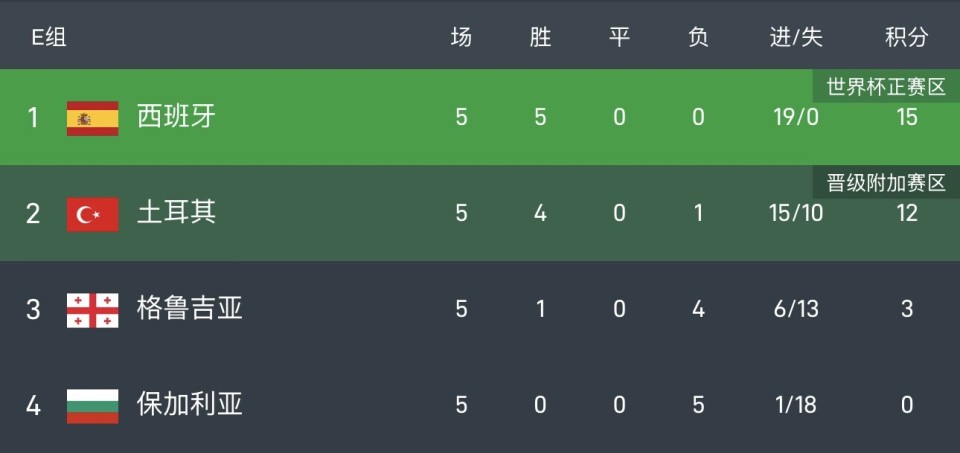The image size is (960, 453).
Task: Open the 西班牙 team name link
Action: [x=176, y=118]
